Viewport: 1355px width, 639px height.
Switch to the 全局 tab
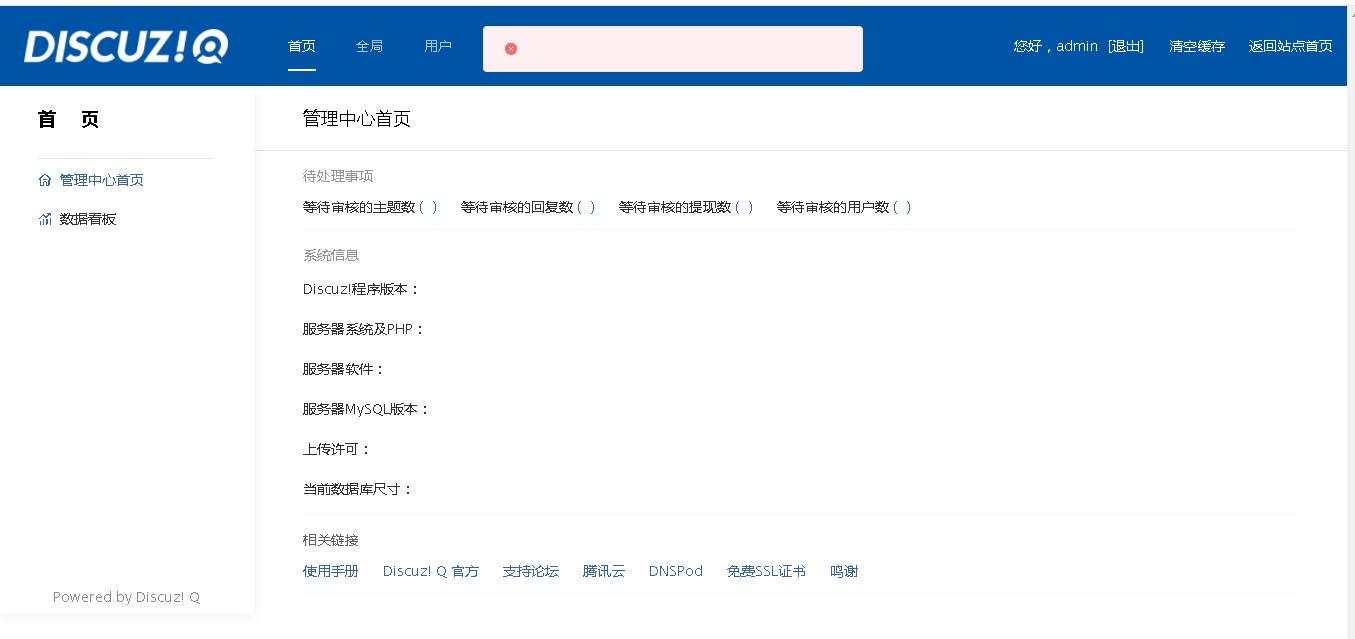[369, 46]
